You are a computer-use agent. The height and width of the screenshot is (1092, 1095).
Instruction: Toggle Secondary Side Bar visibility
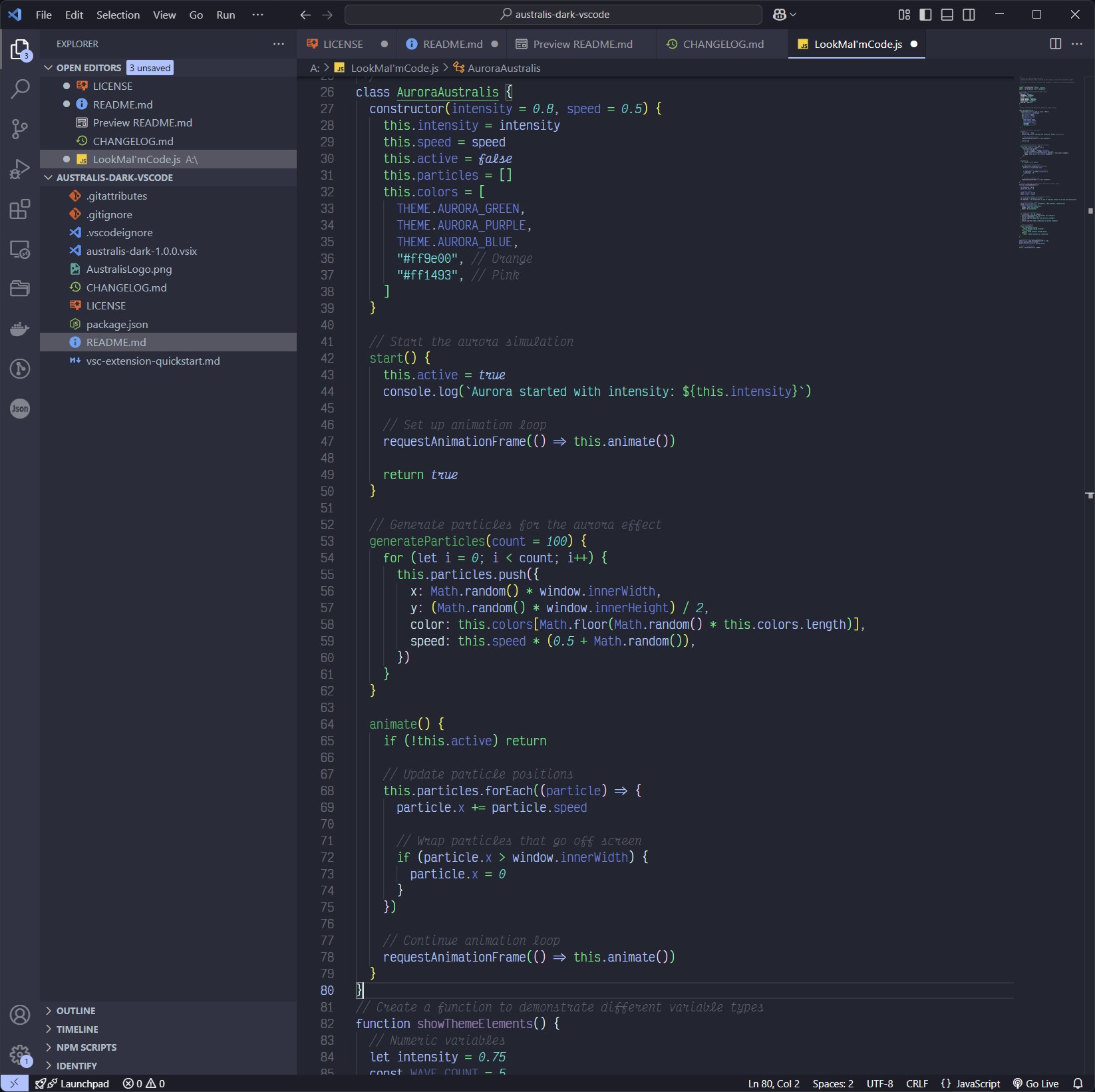pyautogui.click(x=969, y=15)
